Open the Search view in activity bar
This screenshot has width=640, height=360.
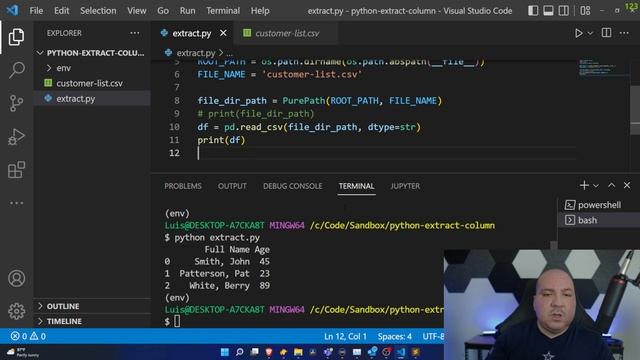16,70
